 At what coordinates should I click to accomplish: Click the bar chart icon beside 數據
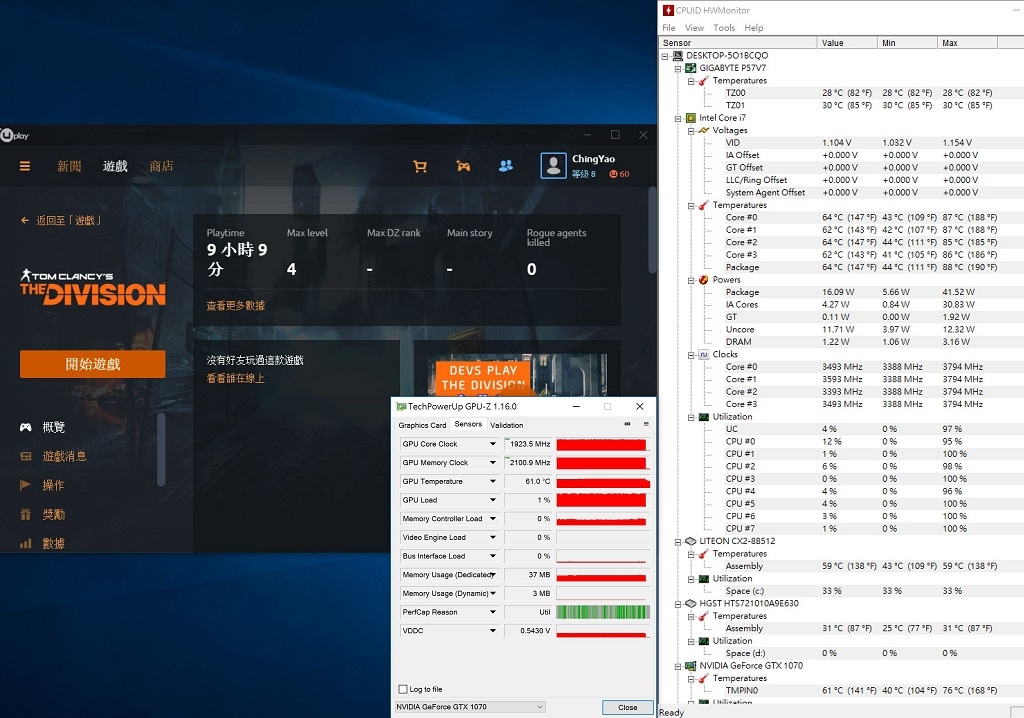click(x=25, y=543)
